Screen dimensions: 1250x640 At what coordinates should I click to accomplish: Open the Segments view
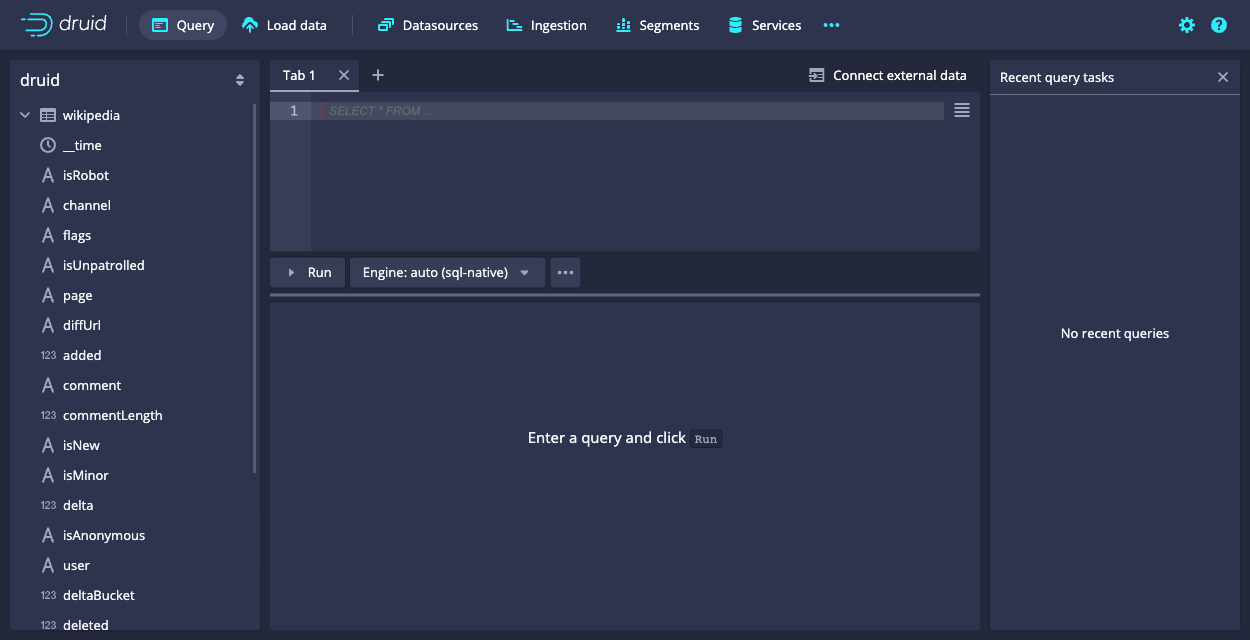657,25
